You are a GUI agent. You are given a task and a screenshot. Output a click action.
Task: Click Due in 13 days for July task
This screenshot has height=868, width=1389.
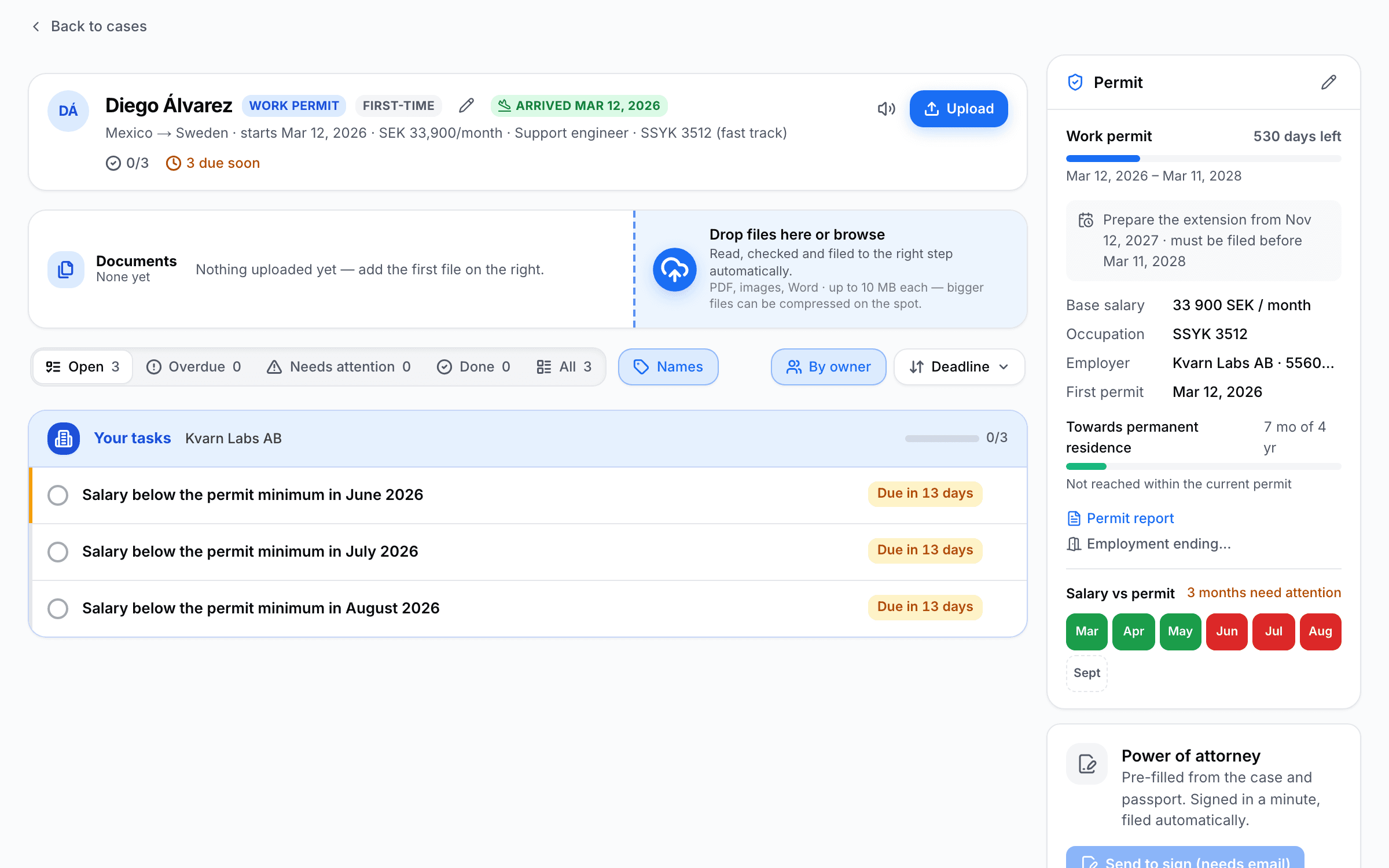coord(925,550)
